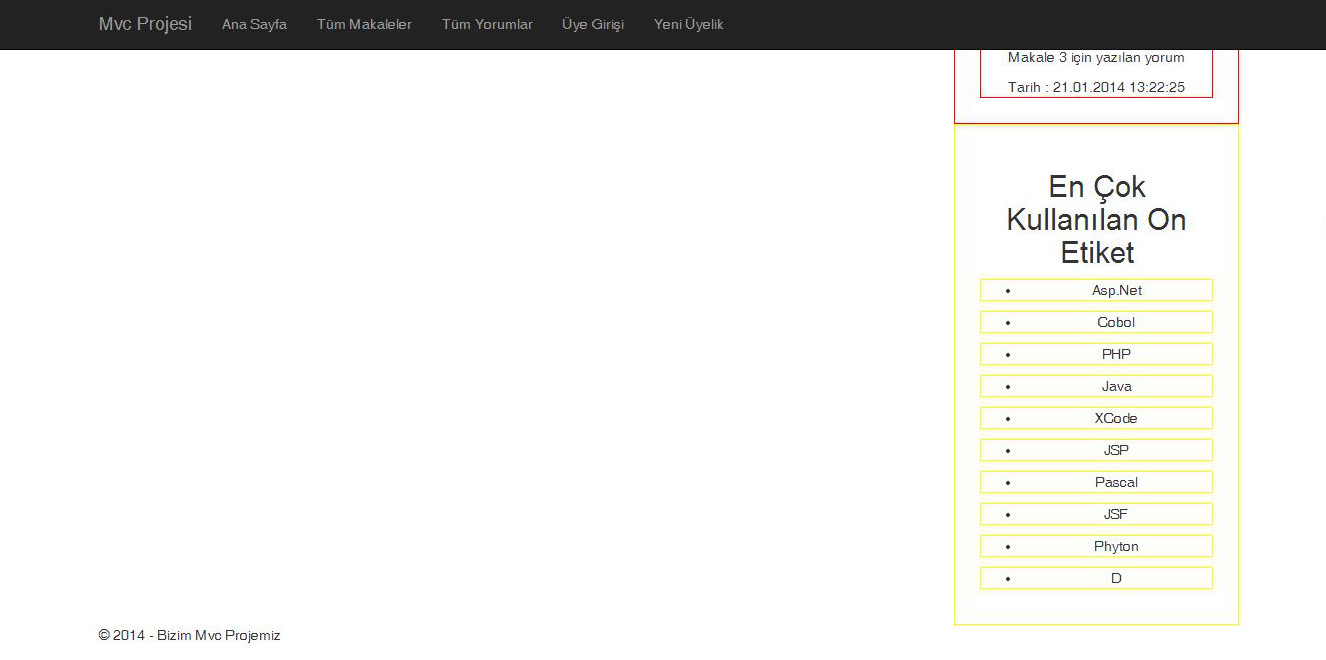1326x660 pixels.
Task: Click the Üye Girişi login link
Action: (593, 24)
